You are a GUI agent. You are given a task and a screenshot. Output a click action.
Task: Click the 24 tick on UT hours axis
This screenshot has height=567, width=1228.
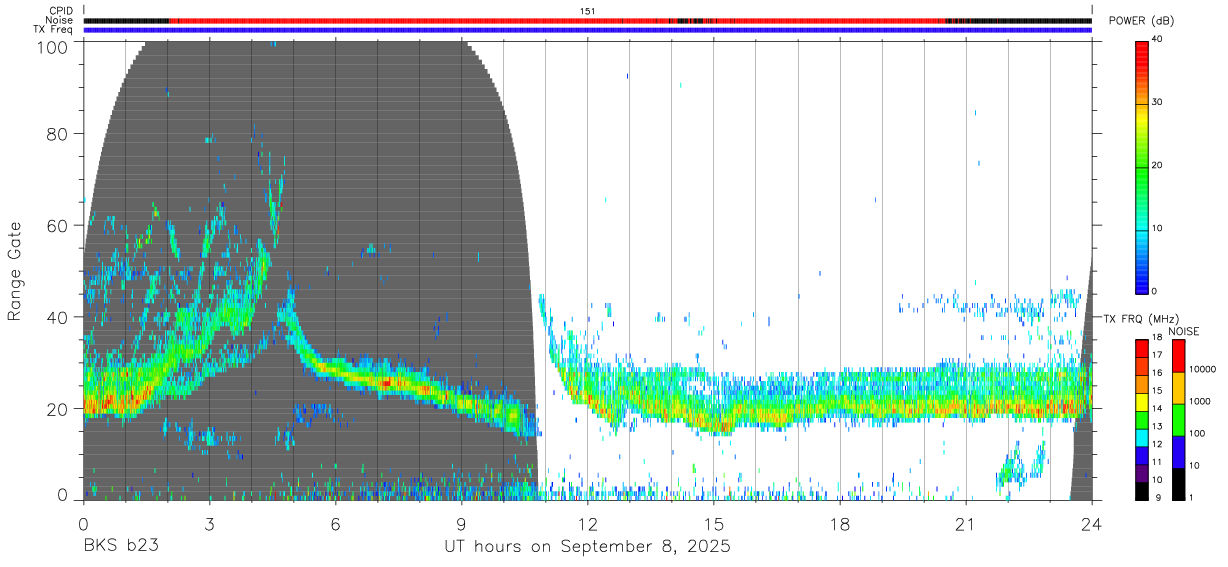coord(1092,524)
